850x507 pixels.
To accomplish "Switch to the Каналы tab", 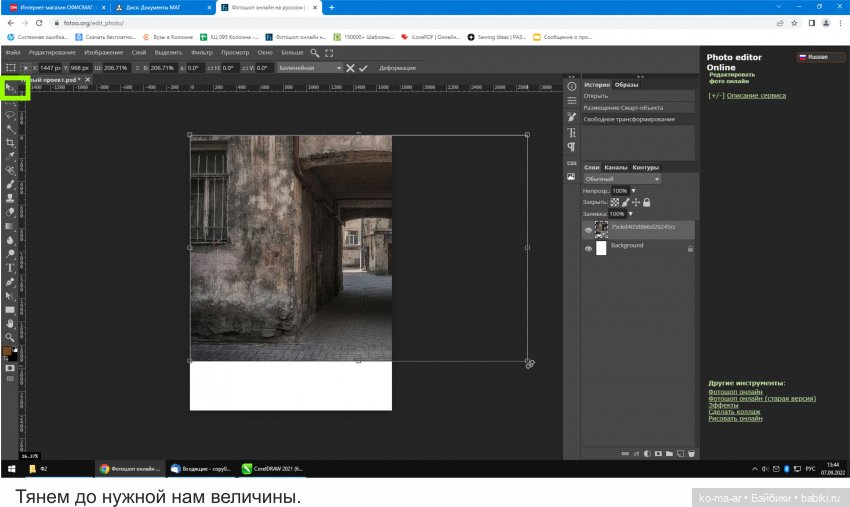I will coord(616,167).
